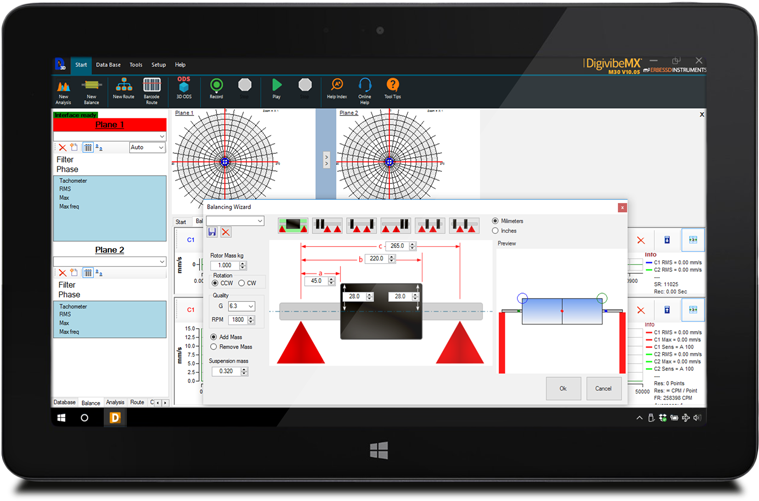Cancel the Balancing Wizard dialog
This screenshot has width=759, height=501.
602,388
